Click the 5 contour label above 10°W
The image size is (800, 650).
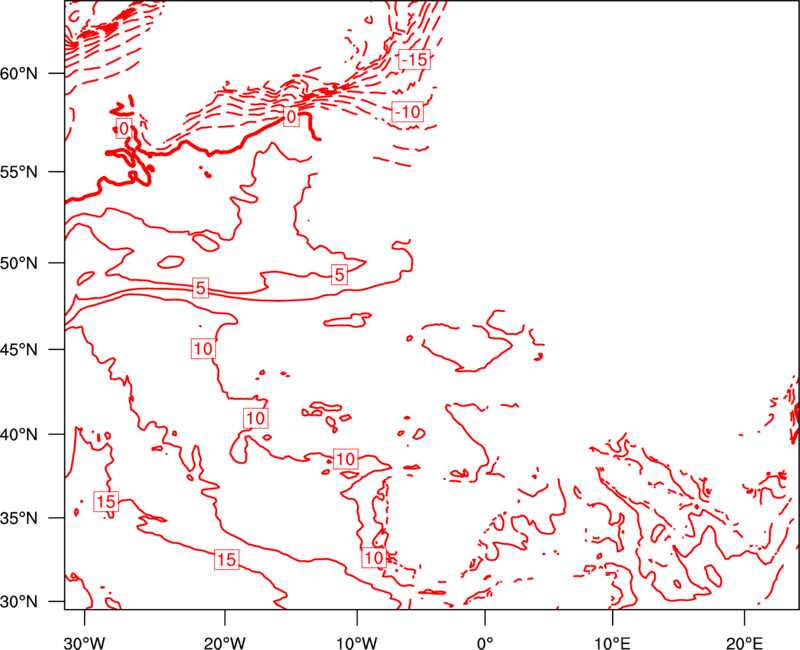[339, 275]
